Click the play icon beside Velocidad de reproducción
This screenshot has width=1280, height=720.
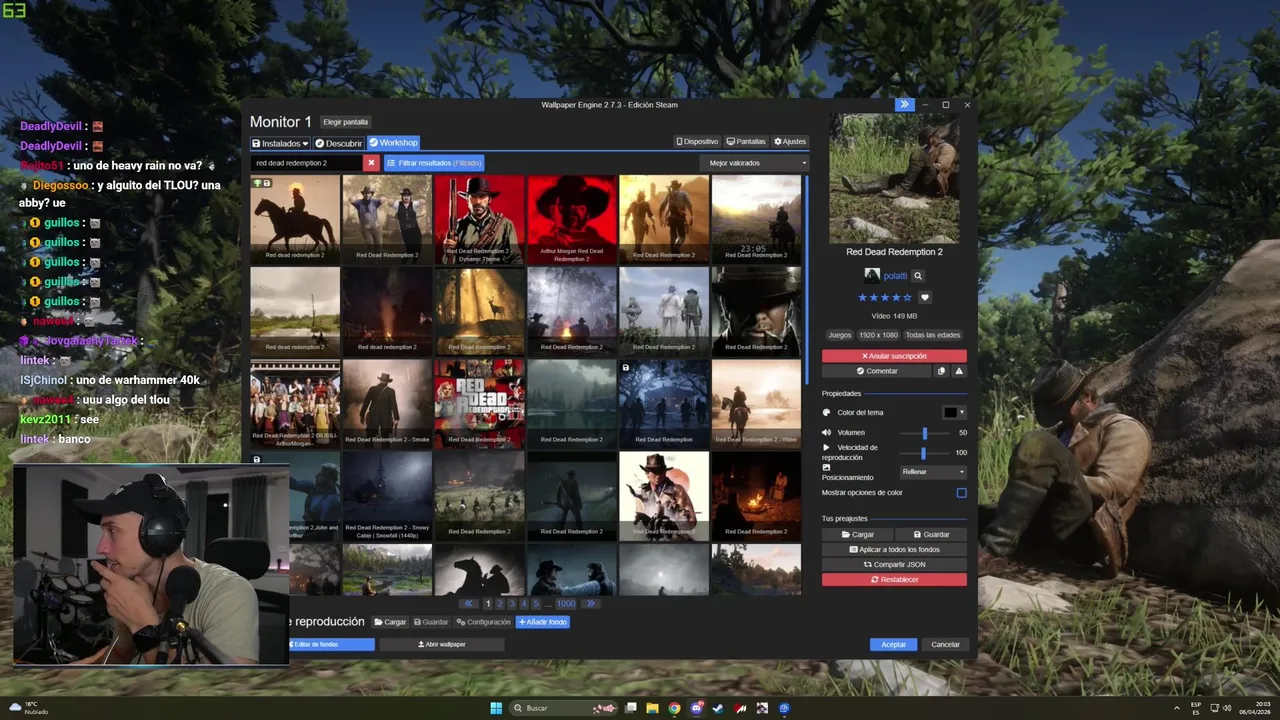click(826, 447)
